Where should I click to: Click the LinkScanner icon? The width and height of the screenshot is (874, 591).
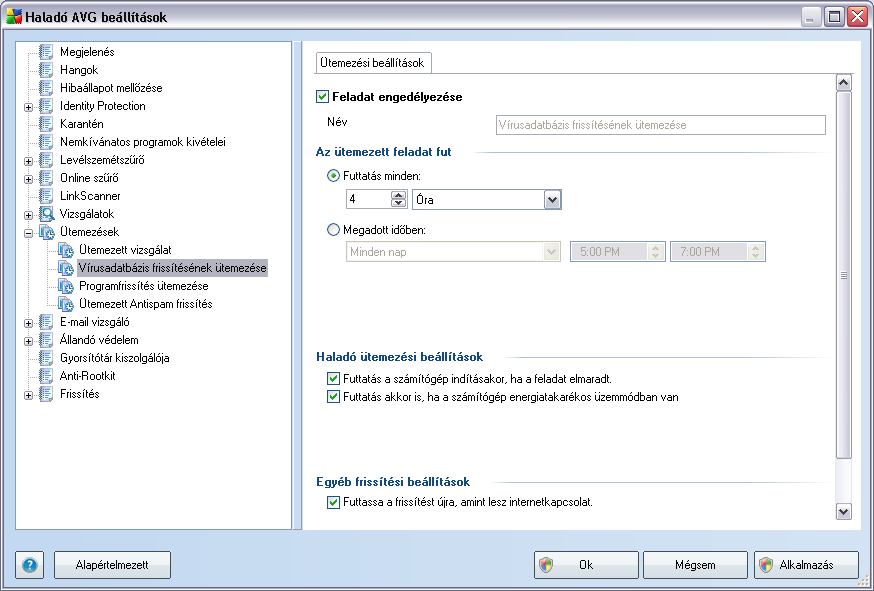pyautogui.click(x=46, y=196)
